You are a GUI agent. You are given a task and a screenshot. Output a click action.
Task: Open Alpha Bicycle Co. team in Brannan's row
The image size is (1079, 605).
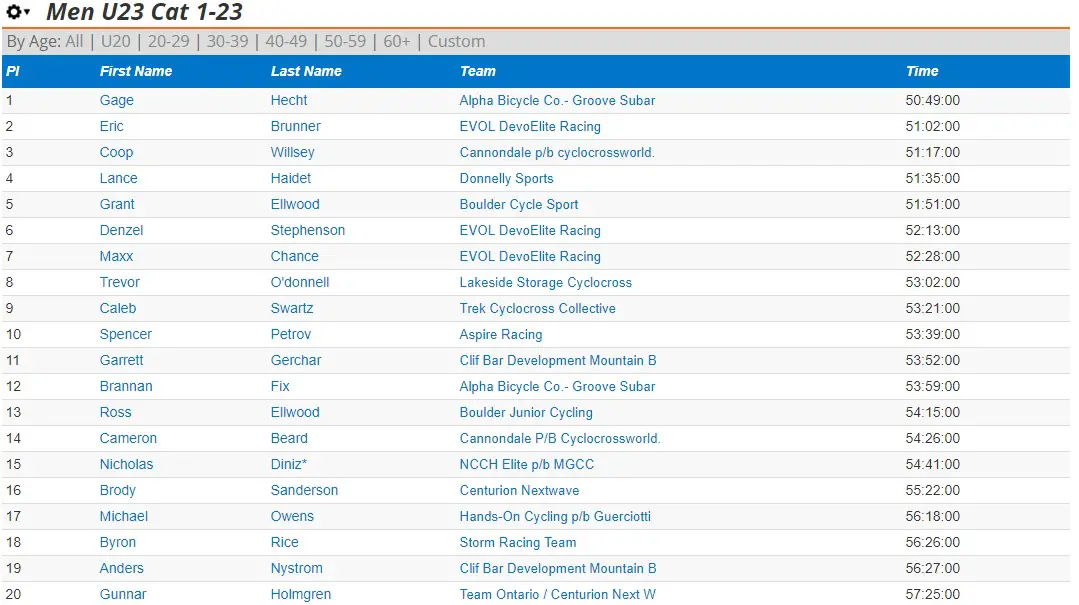pyautogui.click(x=557, y=387)
